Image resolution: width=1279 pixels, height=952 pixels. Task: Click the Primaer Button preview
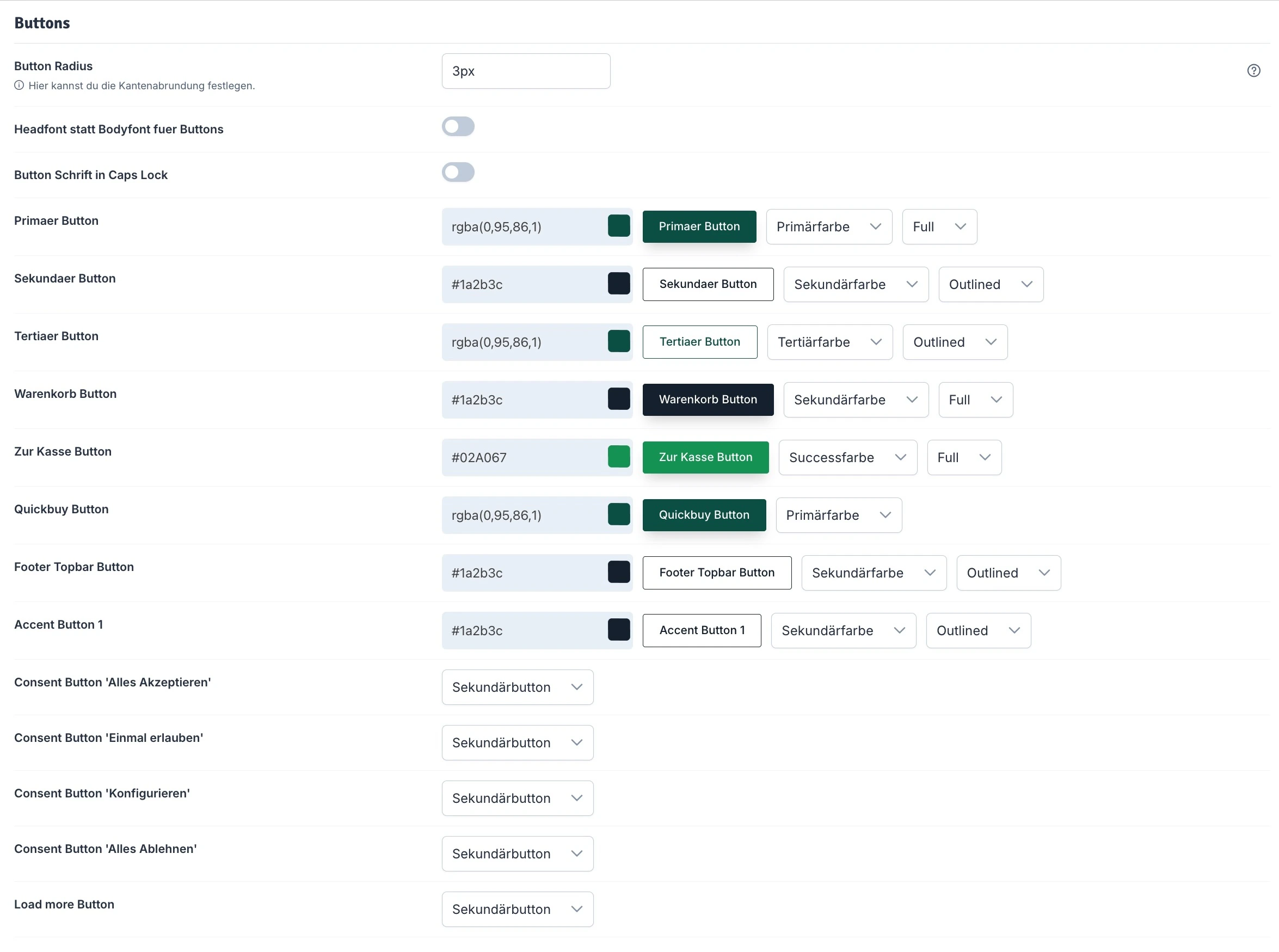coord(699,226)
